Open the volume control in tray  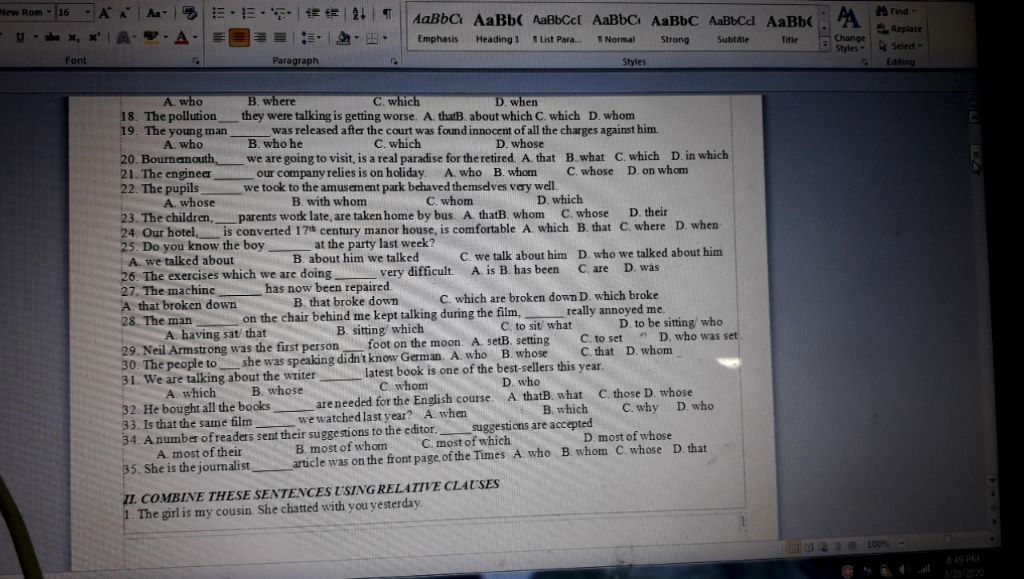click(x=903, y=570)
